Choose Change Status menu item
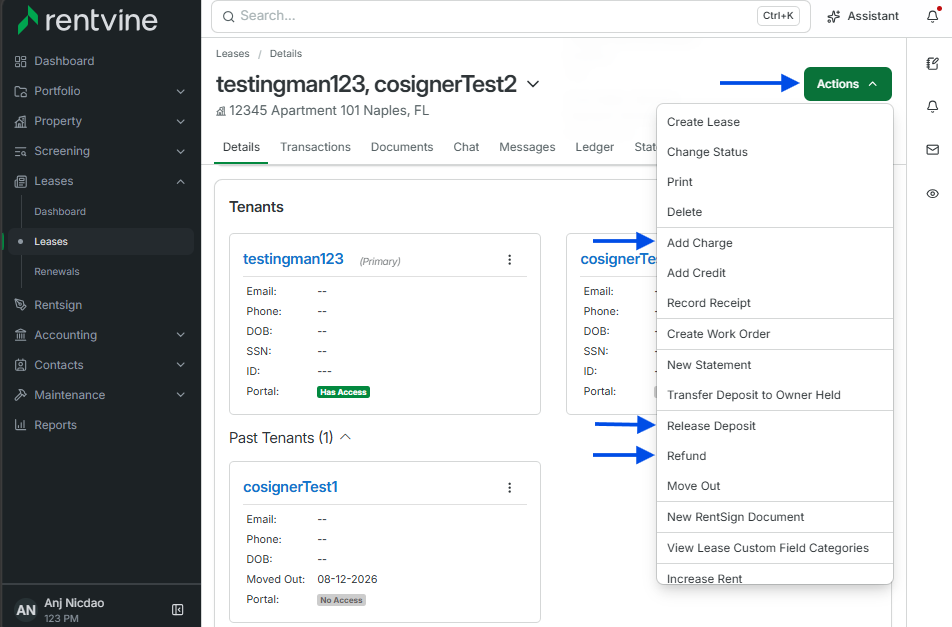The width and height of the screenshot is (952, 627). pos(775,152)
